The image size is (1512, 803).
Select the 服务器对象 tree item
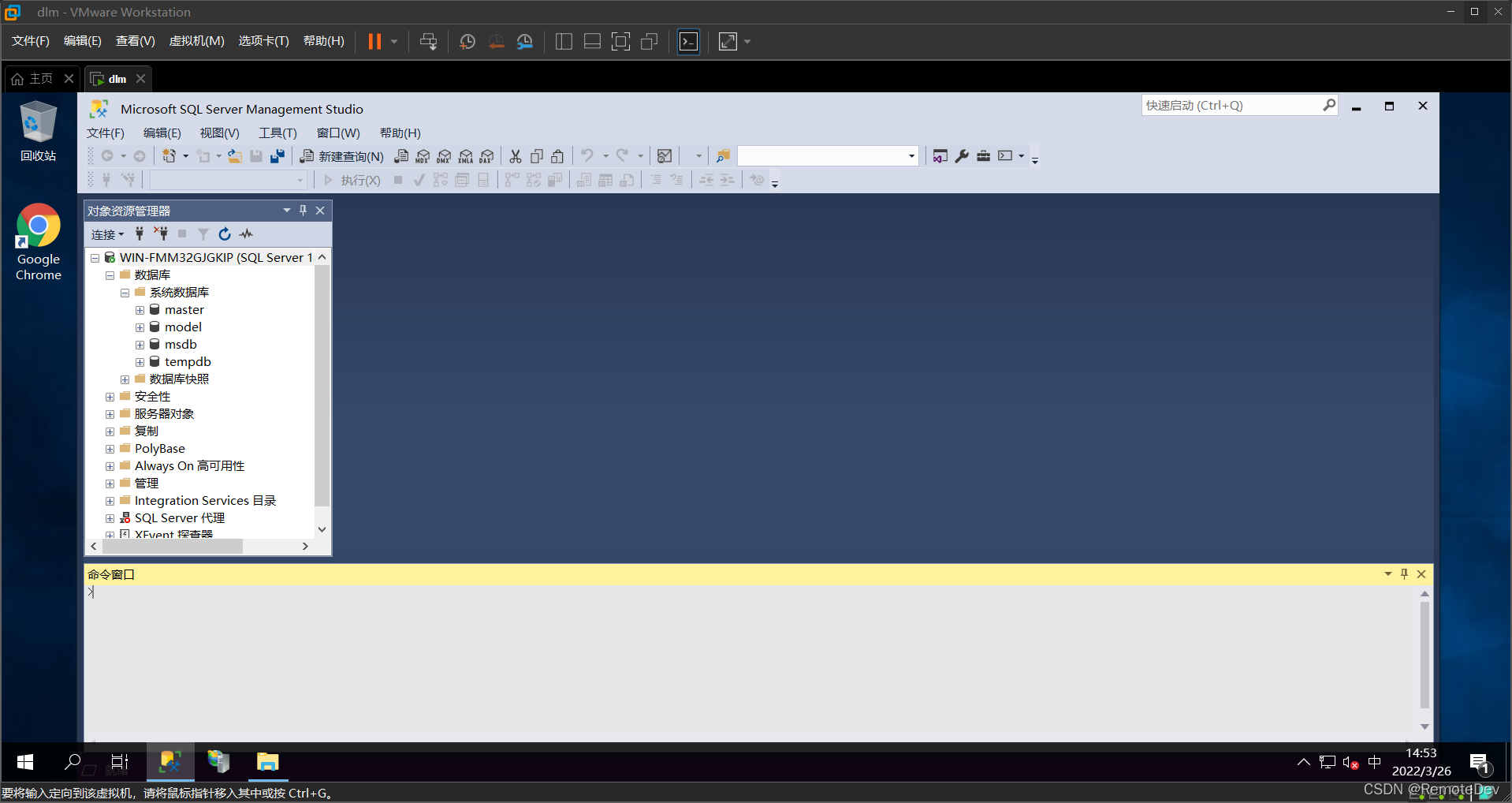pyautogui.click(x=164, y=414)
